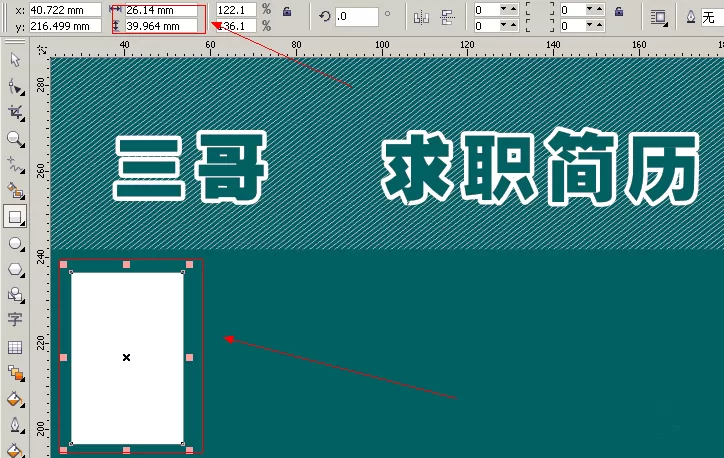
Task: Edit the object height field 39.964 mm
Action: click(x=161, y=26)
